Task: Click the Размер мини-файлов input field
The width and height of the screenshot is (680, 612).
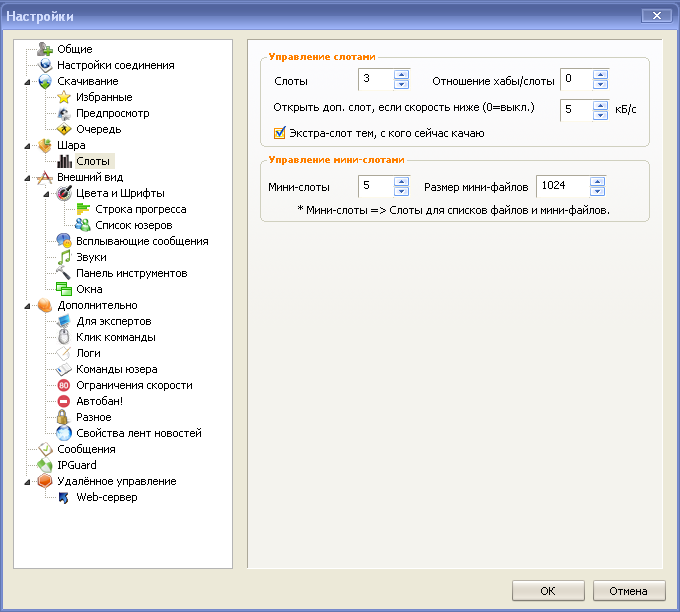Action: coord(562,187)
